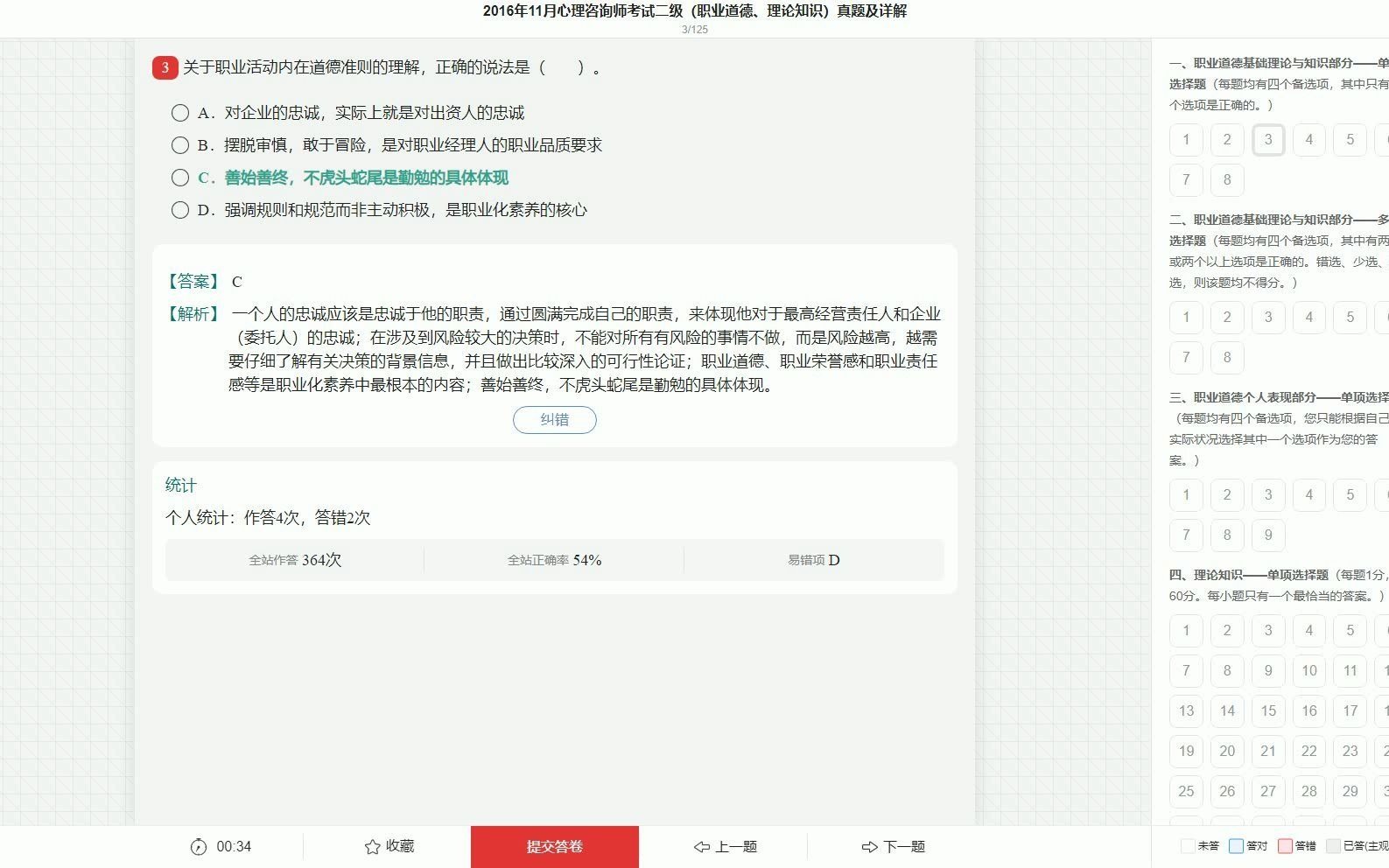Jump to question 2 in section one
This screenshot has width=1389, height=868.
click(x=1227, y=139)
